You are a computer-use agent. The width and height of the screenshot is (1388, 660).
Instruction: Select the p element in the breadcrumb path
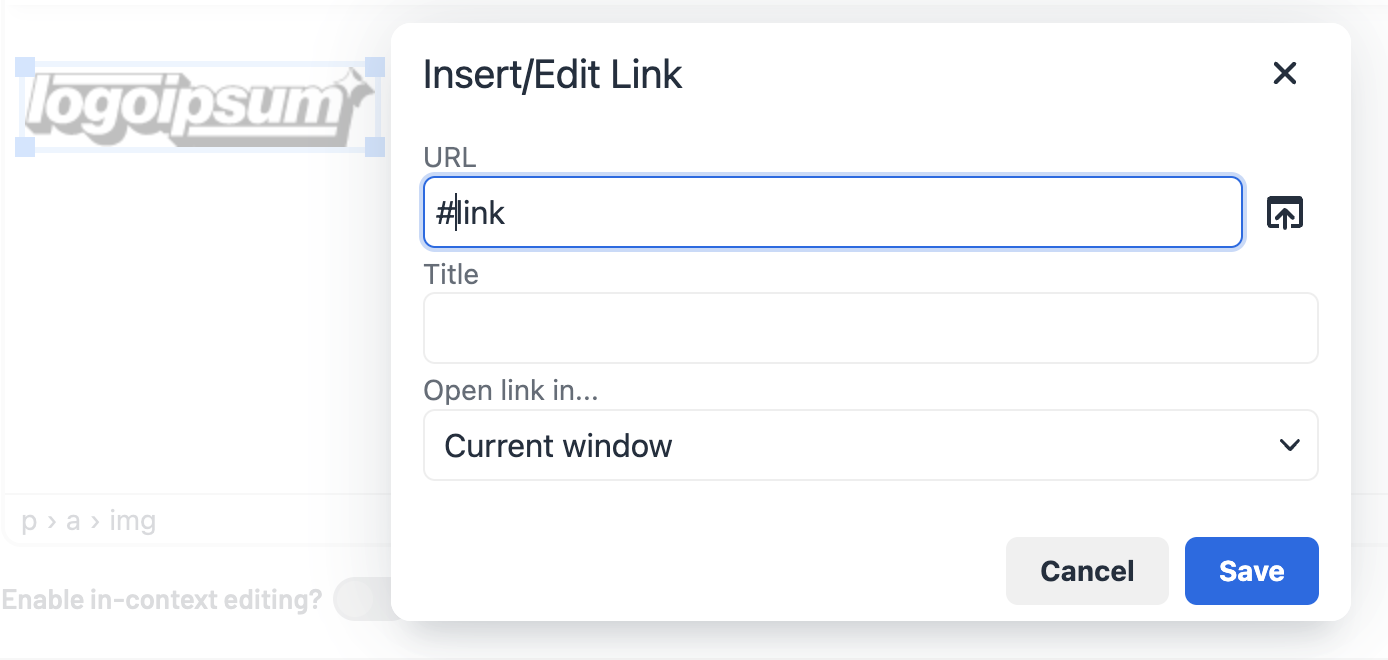click(29, 521)
